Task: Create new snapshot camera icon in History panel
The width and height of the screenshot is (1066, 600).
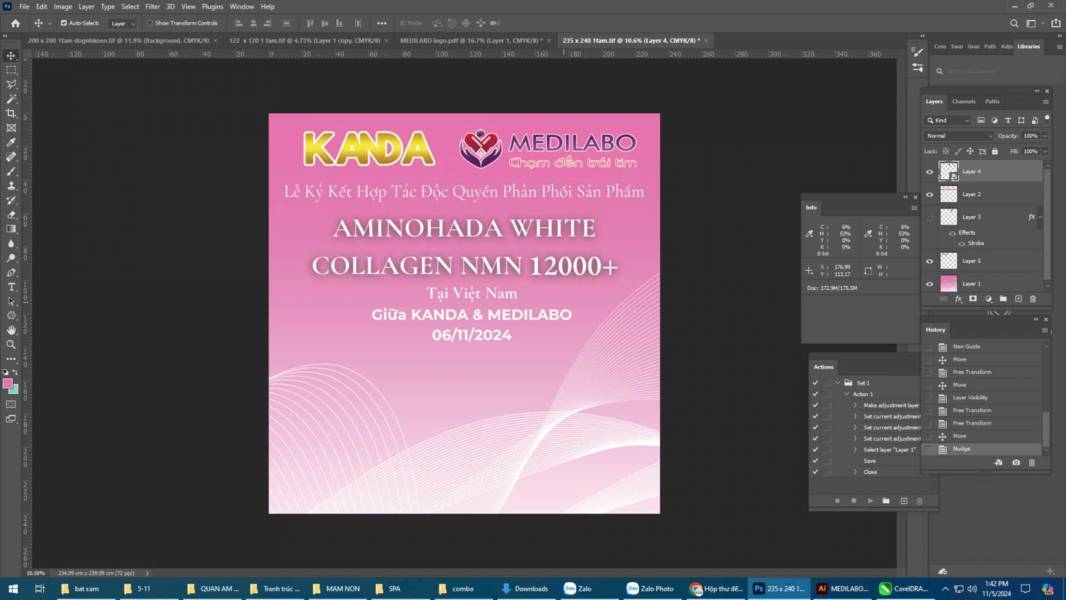Action: pos(1016,463)
